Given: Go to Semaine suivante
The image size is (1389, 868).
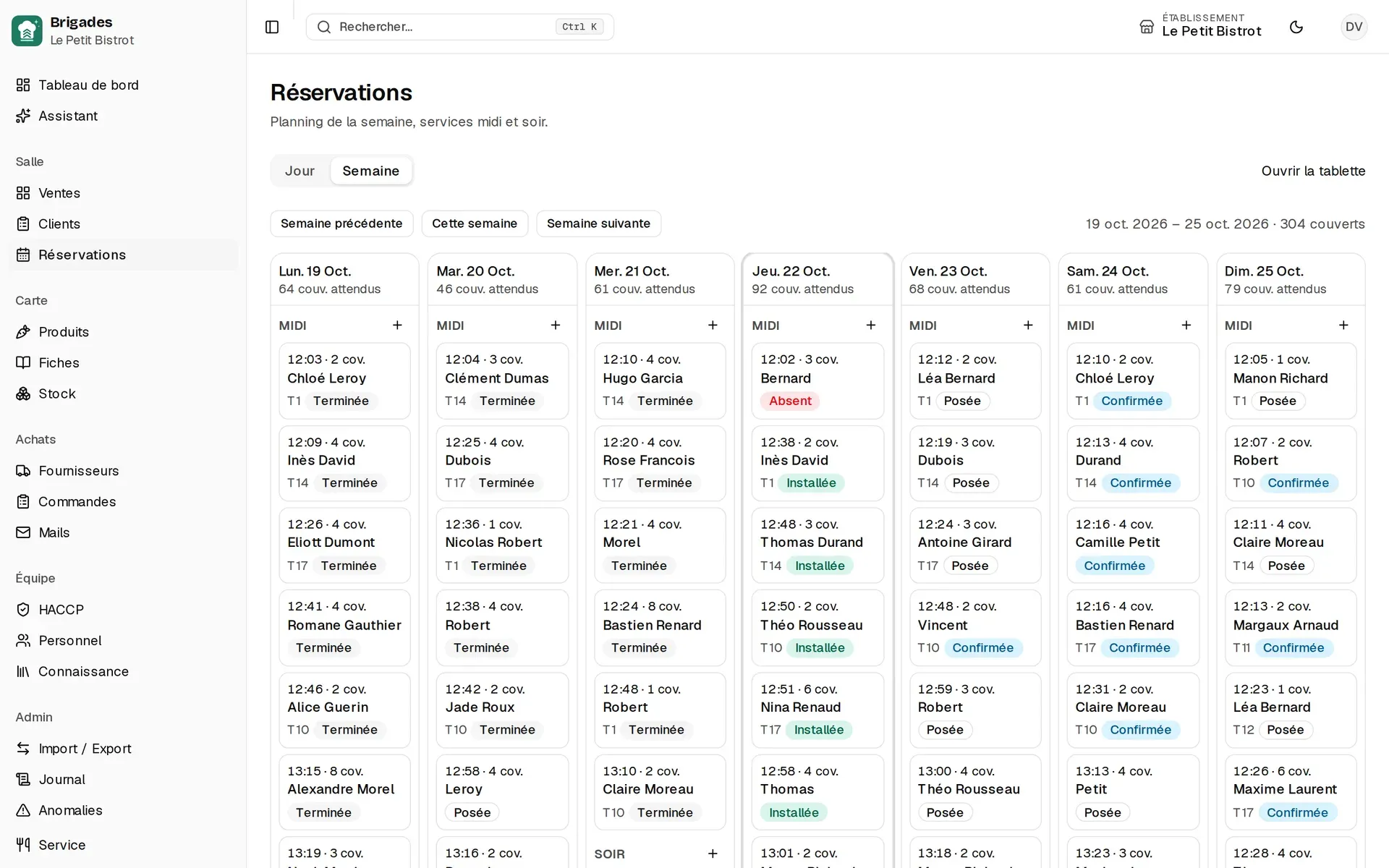Looking at the screenshot, I should [x=598, y=224].
